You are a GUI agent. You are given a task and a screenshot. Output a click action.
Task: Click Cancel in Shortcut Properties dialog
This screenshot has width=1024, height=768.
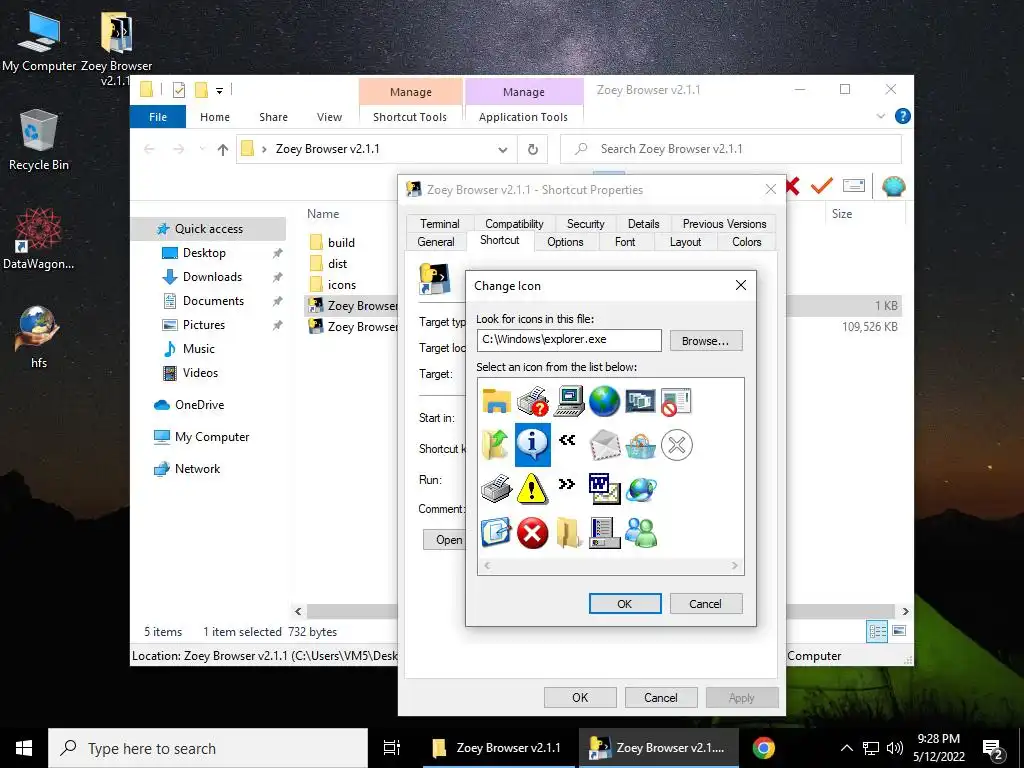click(x=661, y=697)
